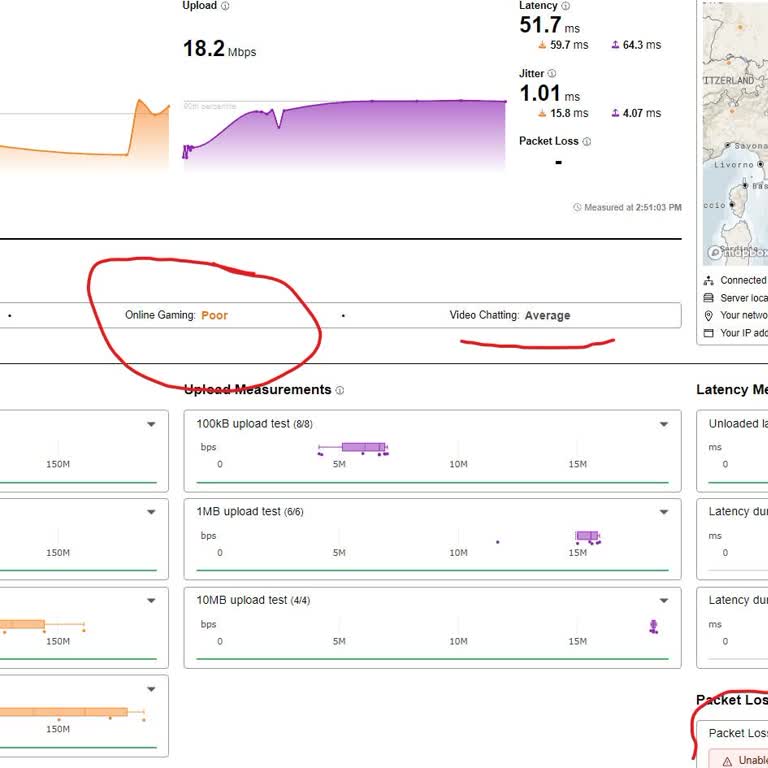The image size is (768, 768).
Task: Click the server location icon
Action: pyautogui.click(x=708, y=298)
